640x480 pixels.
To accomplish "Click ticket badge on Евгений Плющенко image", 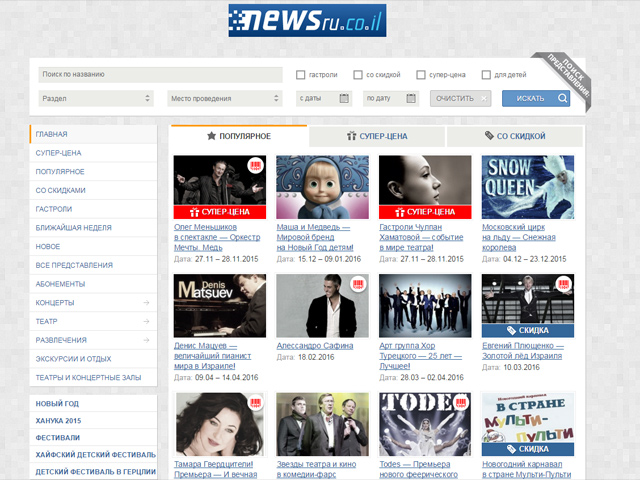I will [563, 284].
